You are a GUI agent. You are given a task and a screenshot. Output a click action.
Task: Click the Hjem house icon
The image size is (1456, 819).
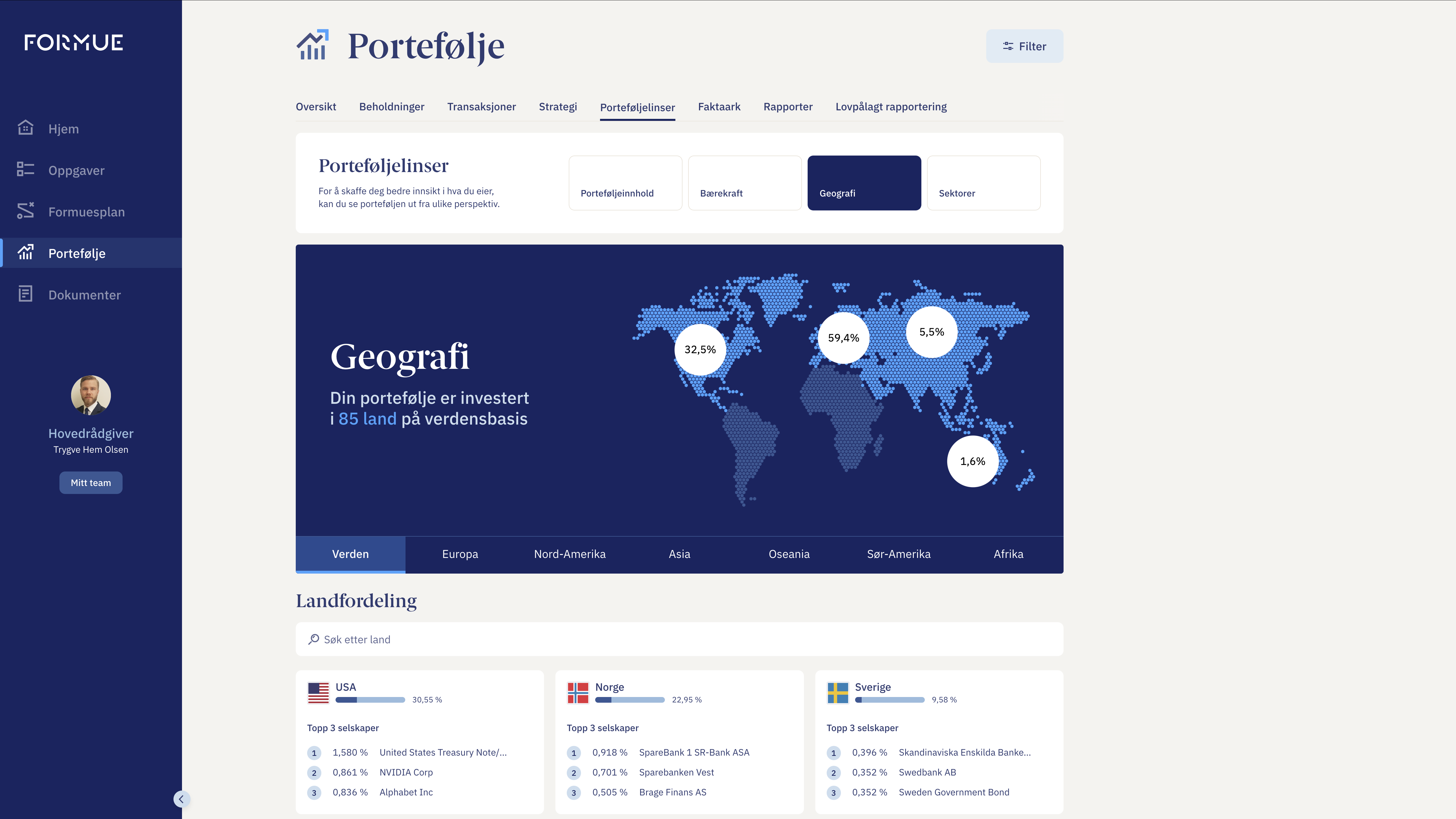click(25, 128)
